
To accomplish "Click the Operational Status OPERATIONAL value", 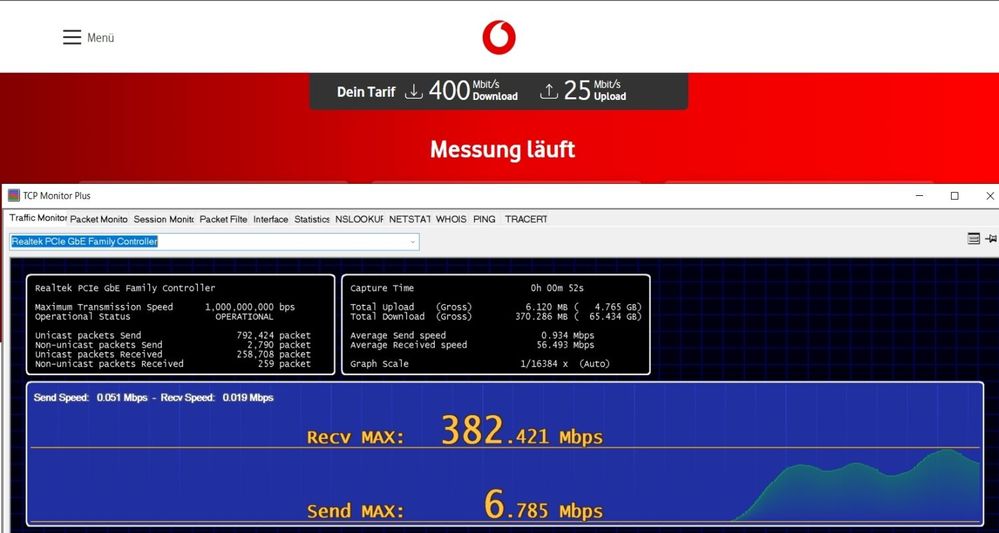I will click(x=244, y=316).
